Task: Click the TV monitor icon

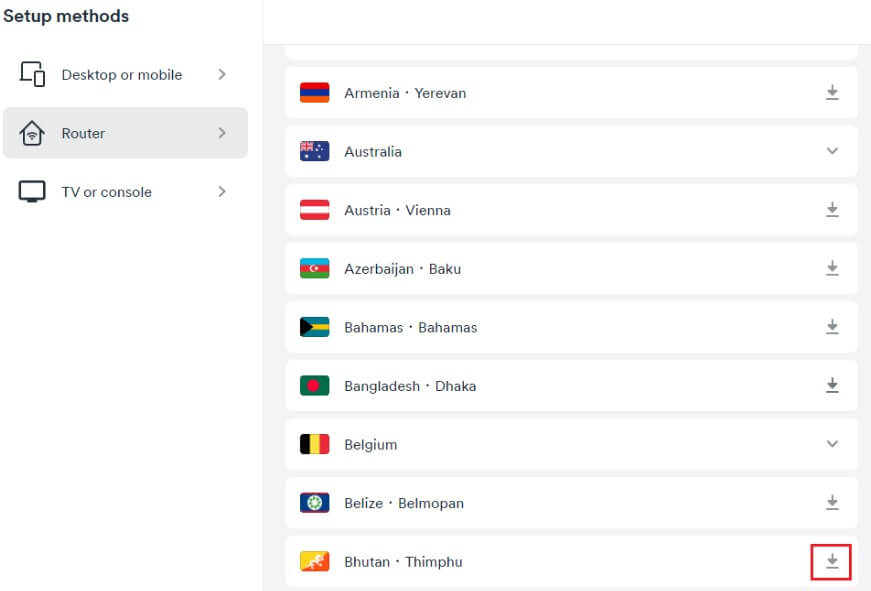Action: tap(32, 192)
